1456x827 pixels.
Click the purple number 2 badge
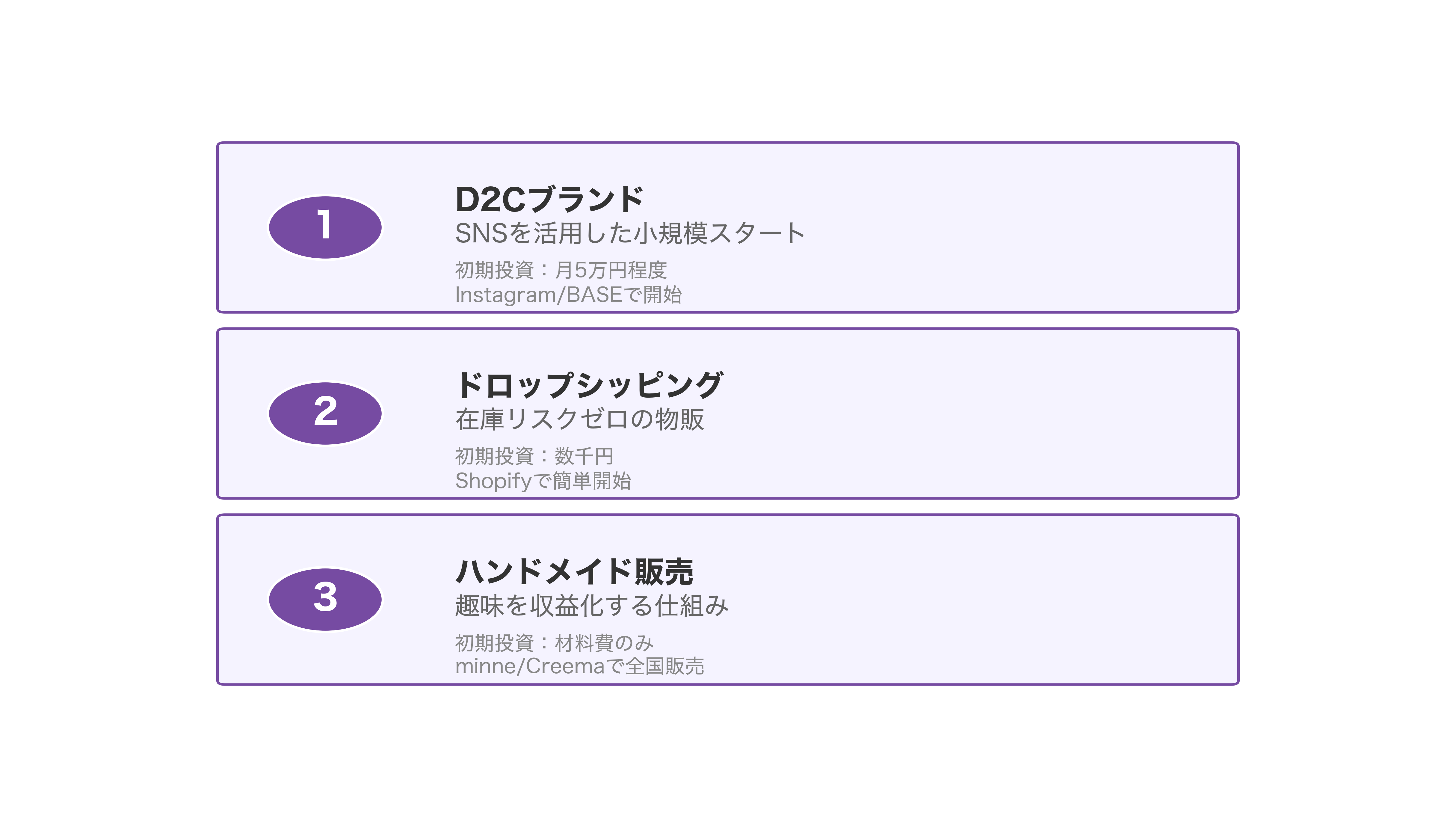pos(325,413)
